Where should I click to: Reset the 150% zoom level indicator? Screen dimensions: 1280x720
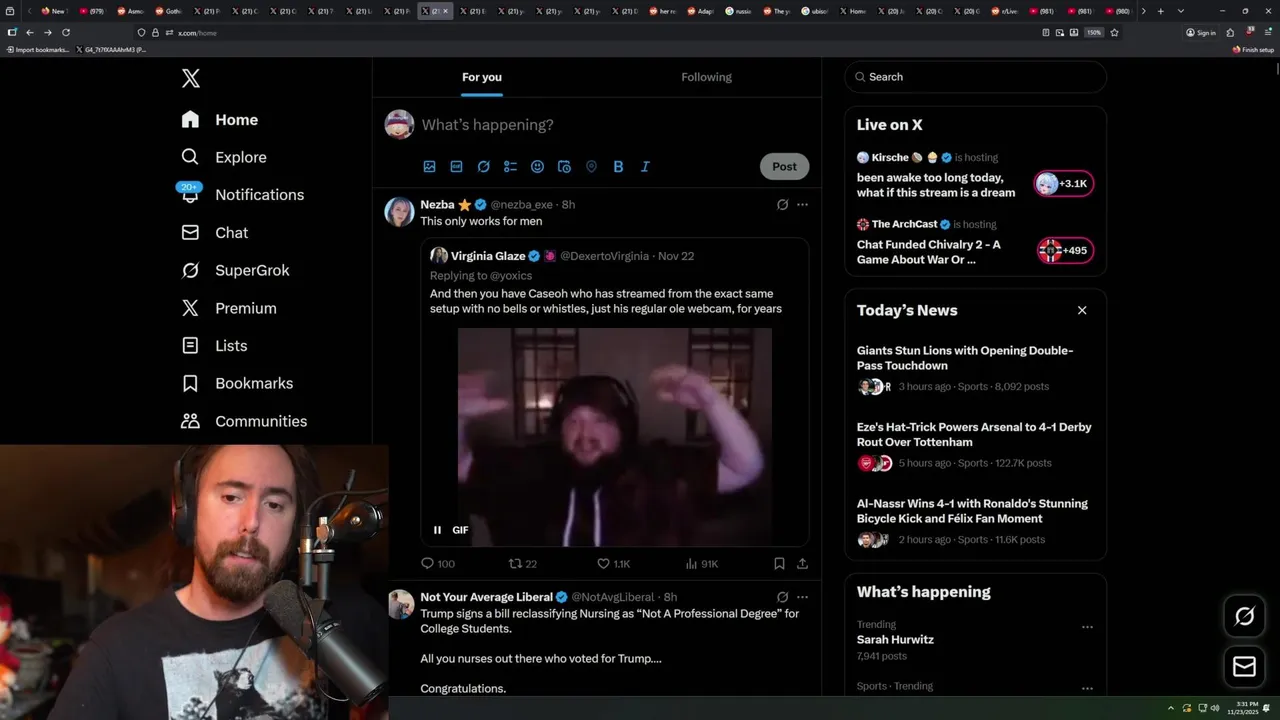pos(1094,33)
